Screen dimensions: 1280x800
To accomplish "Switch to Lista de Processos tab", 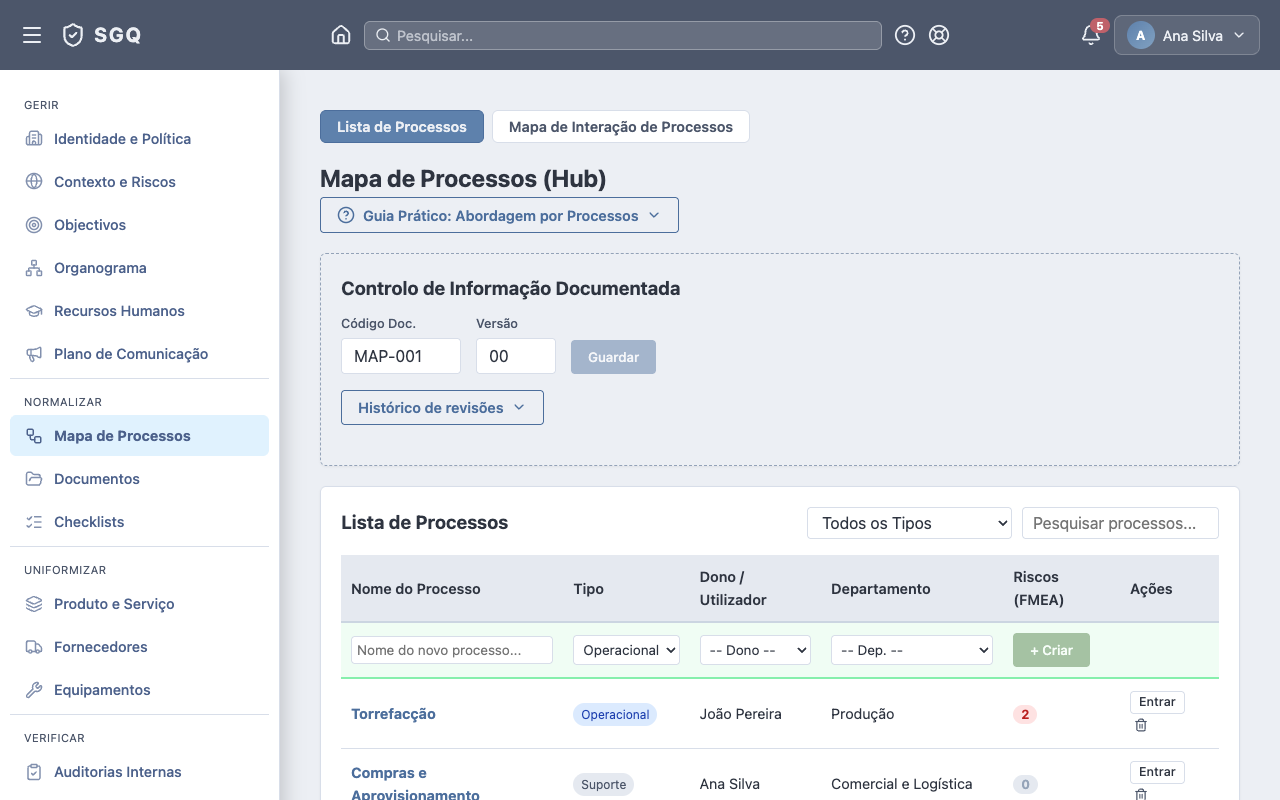I will pos(402,127).
